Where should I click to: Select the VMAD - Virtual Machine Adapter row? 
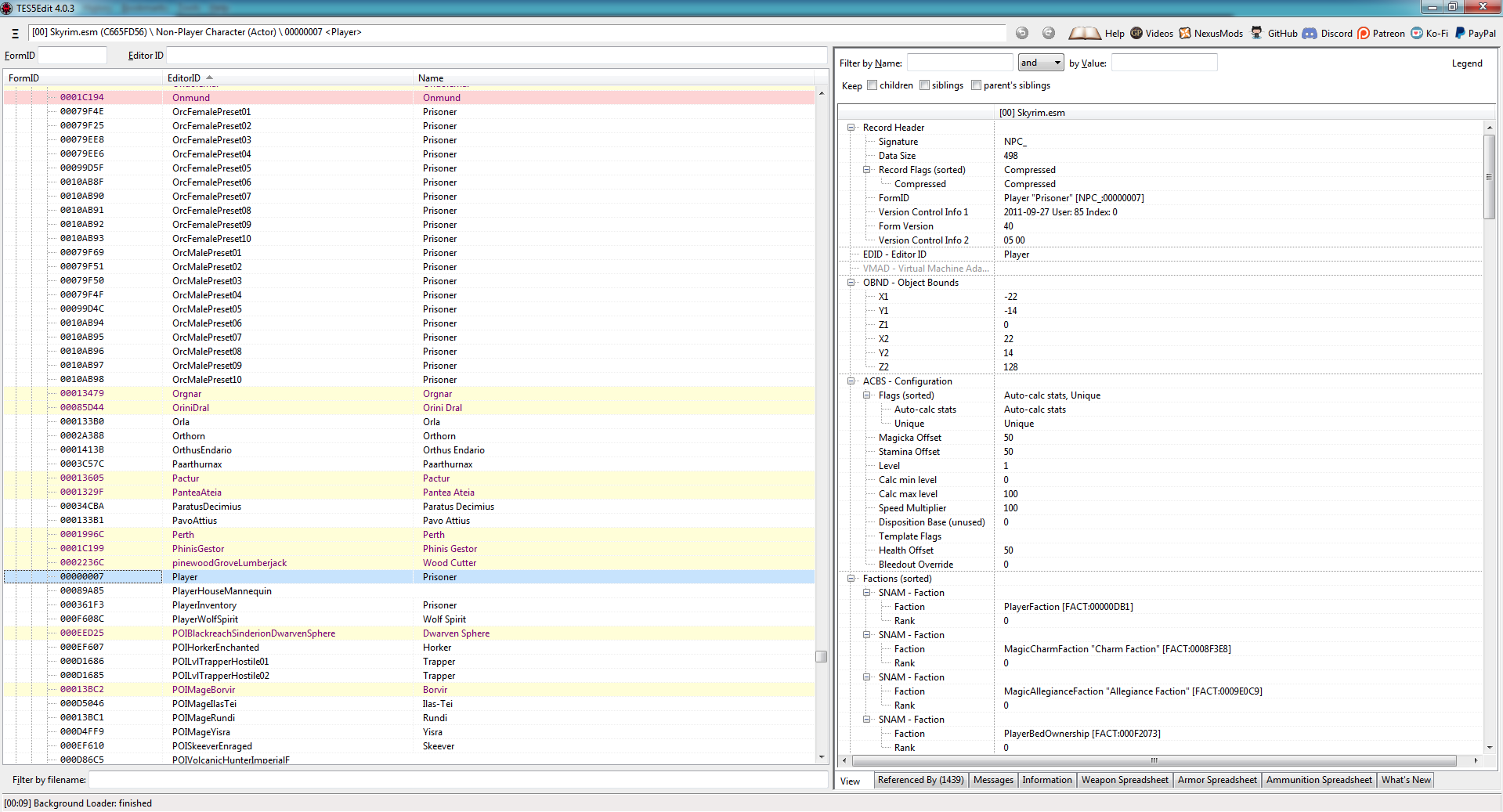pos(1161,269)
